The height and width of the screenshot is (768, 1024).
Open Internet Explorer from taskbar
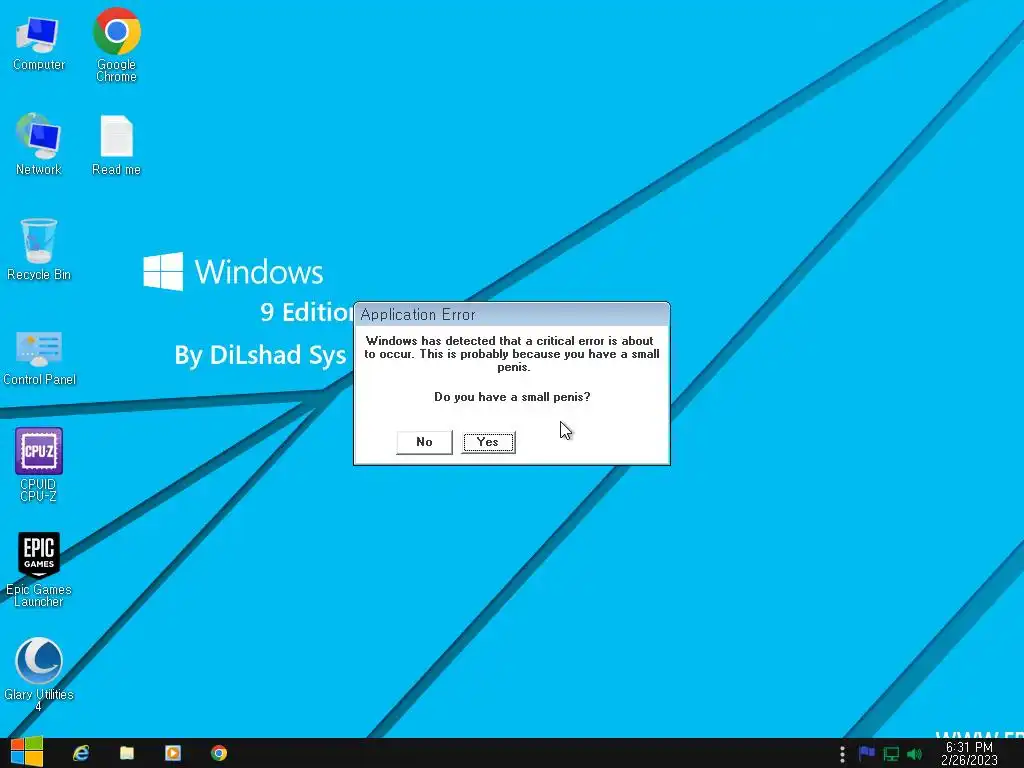pyautogui.click(x=81, y=753)
